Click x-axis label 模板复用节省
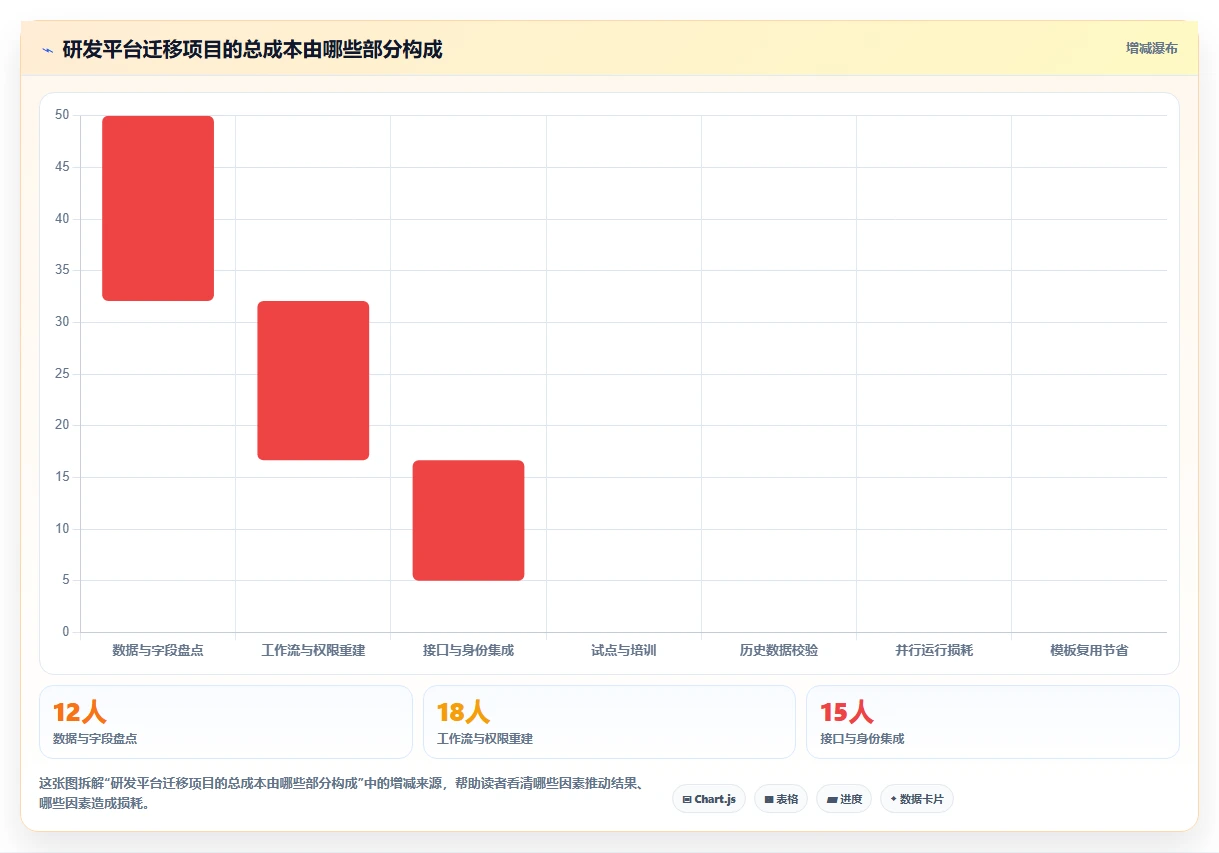The width and height of the screenshot is (1219, 853). (1089, 650)
